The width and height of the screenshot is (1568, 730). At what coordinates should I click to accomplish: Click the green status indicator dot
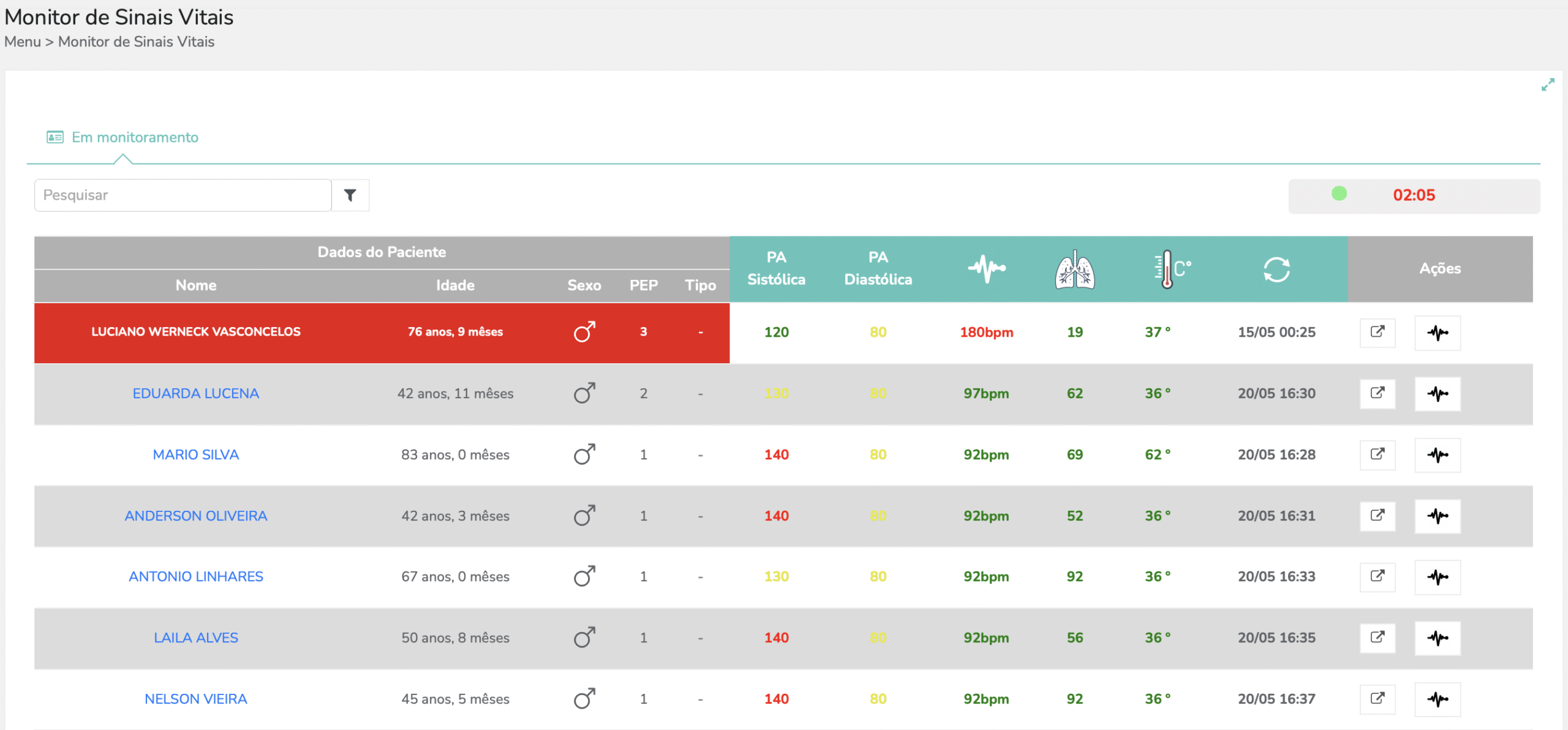(1339, 194)
